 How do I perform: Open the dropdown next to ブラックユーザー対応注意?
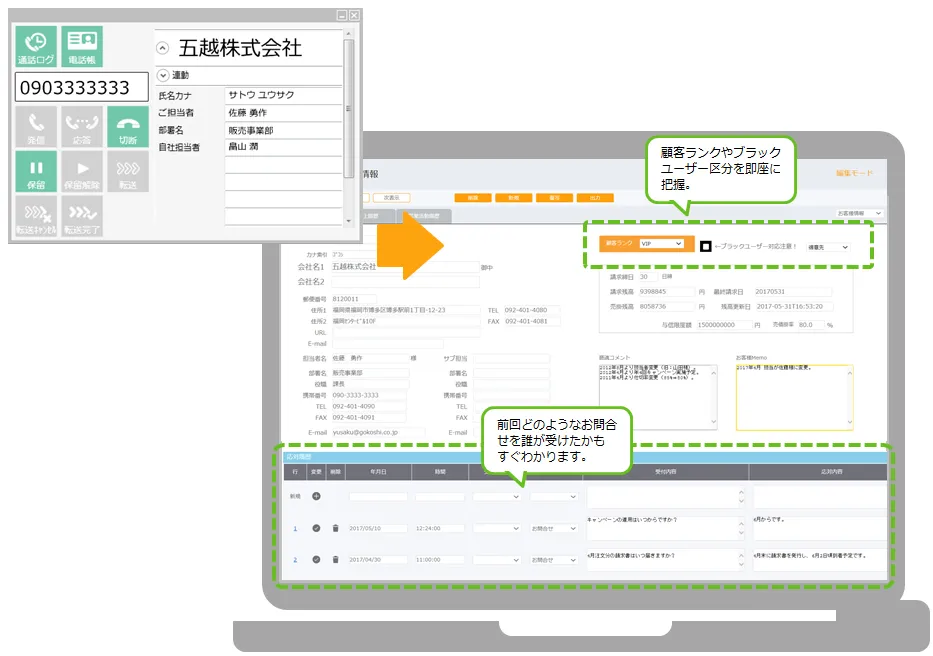tap(828, 247)
